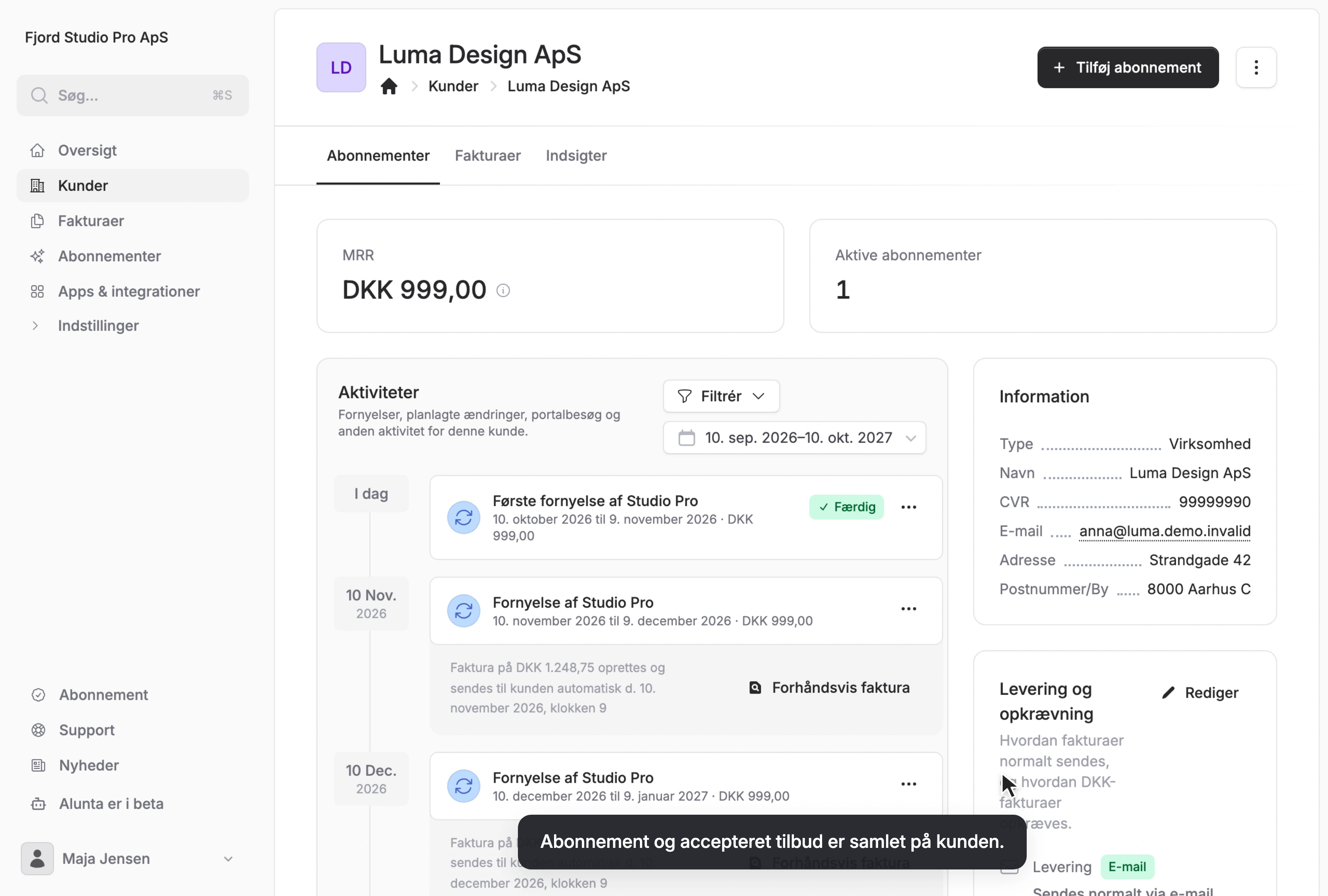Click the I dag timeline marker
This screenshot has width=1328, height=896.
coord(371,494)
